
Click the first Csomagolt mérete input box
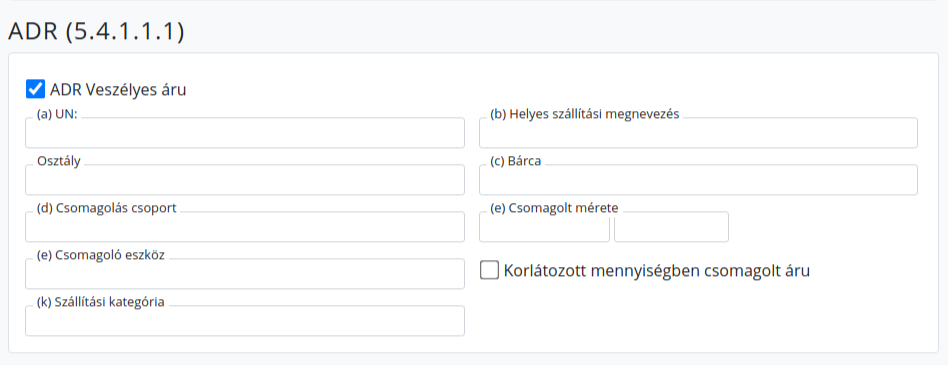[x=544, y=227]
